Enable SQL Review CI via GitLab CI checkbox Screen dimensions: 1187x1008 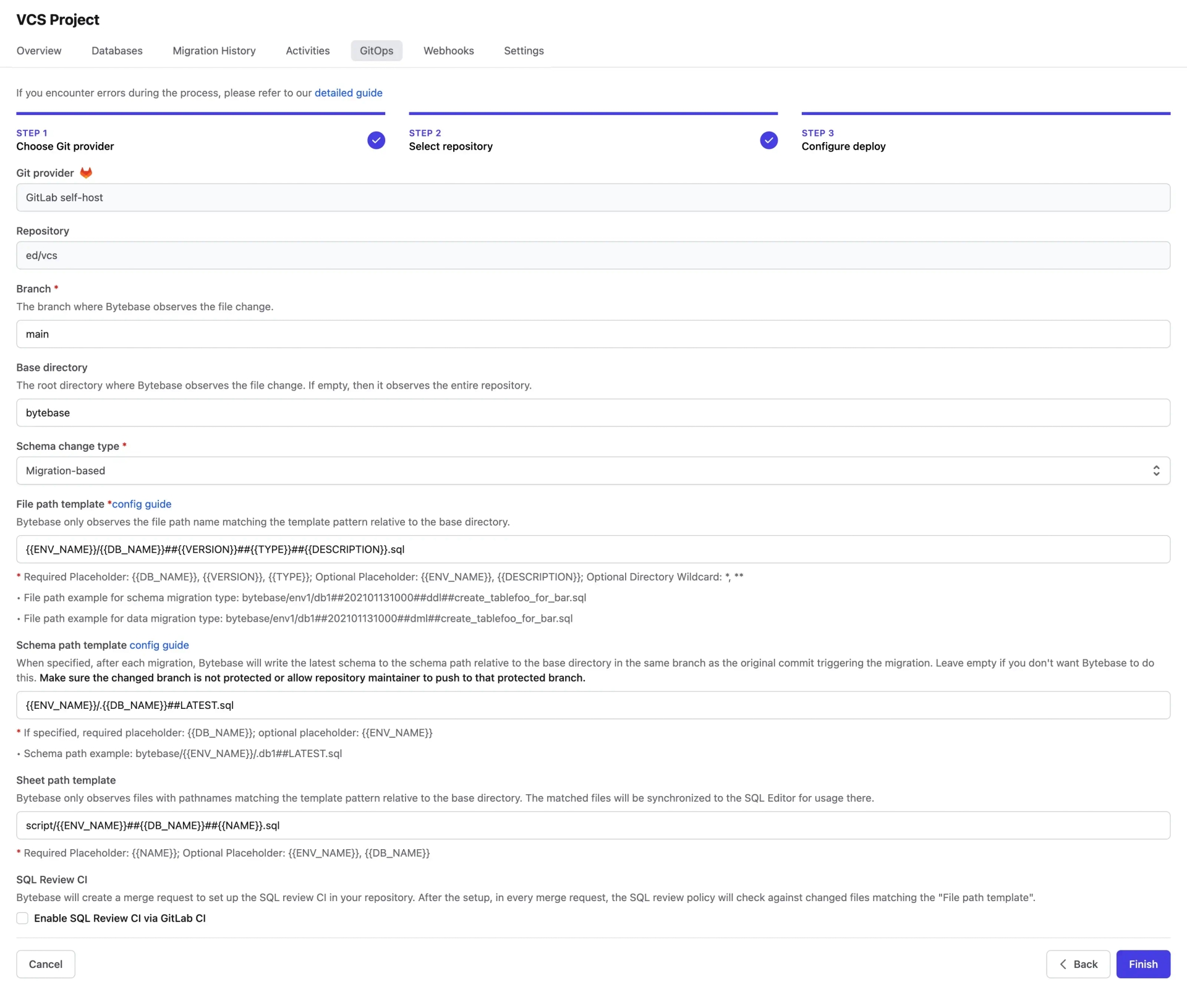[22, 917]
